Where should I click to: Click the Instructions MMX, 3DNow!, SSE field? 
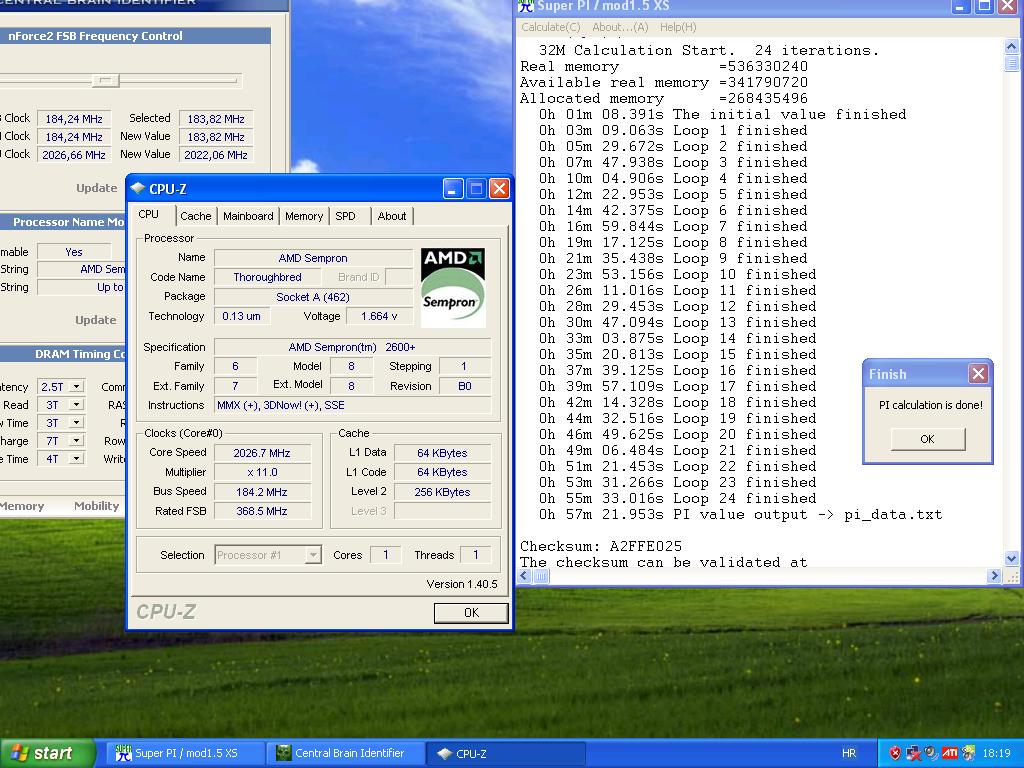(x=352, y=405)
